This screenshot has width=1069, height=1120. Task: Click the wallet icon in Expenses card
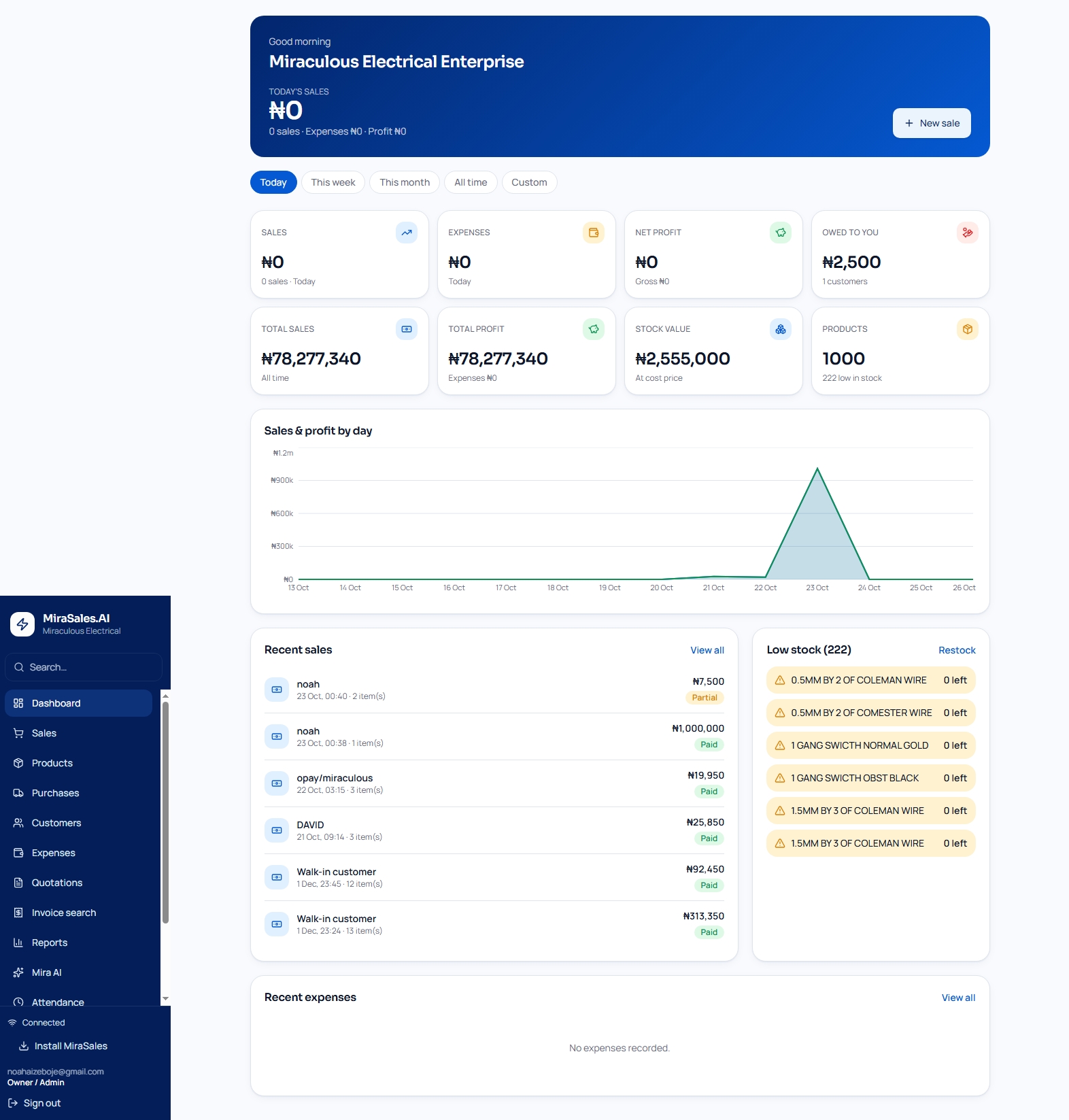point(594,233)
